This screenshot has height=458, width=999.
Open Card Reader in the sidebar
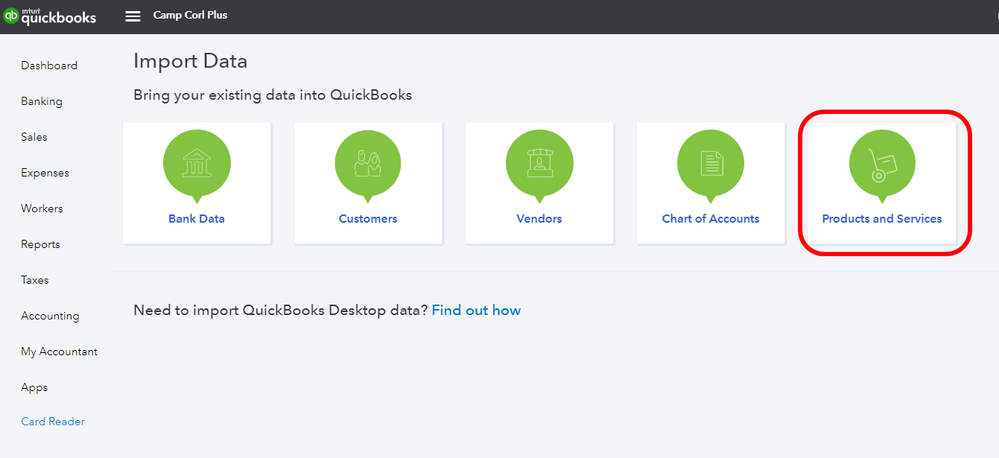point(53,422)
